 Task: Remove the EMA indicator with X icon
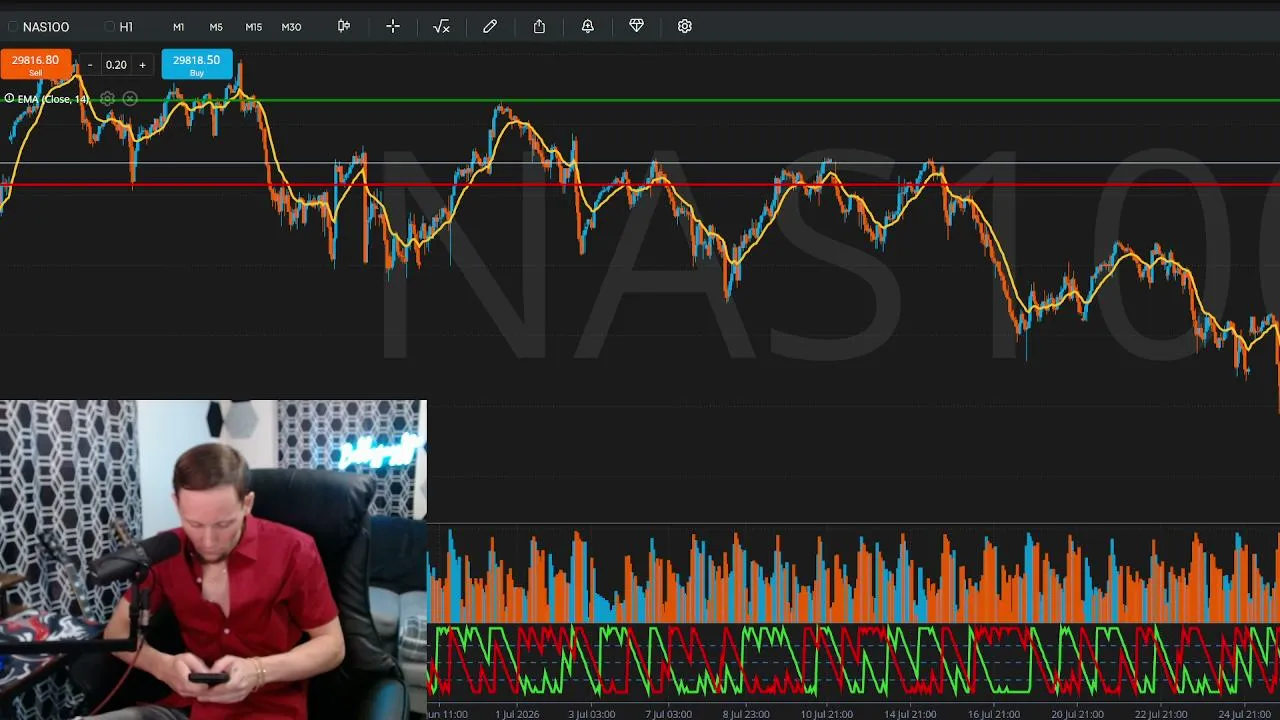(130, 99)
